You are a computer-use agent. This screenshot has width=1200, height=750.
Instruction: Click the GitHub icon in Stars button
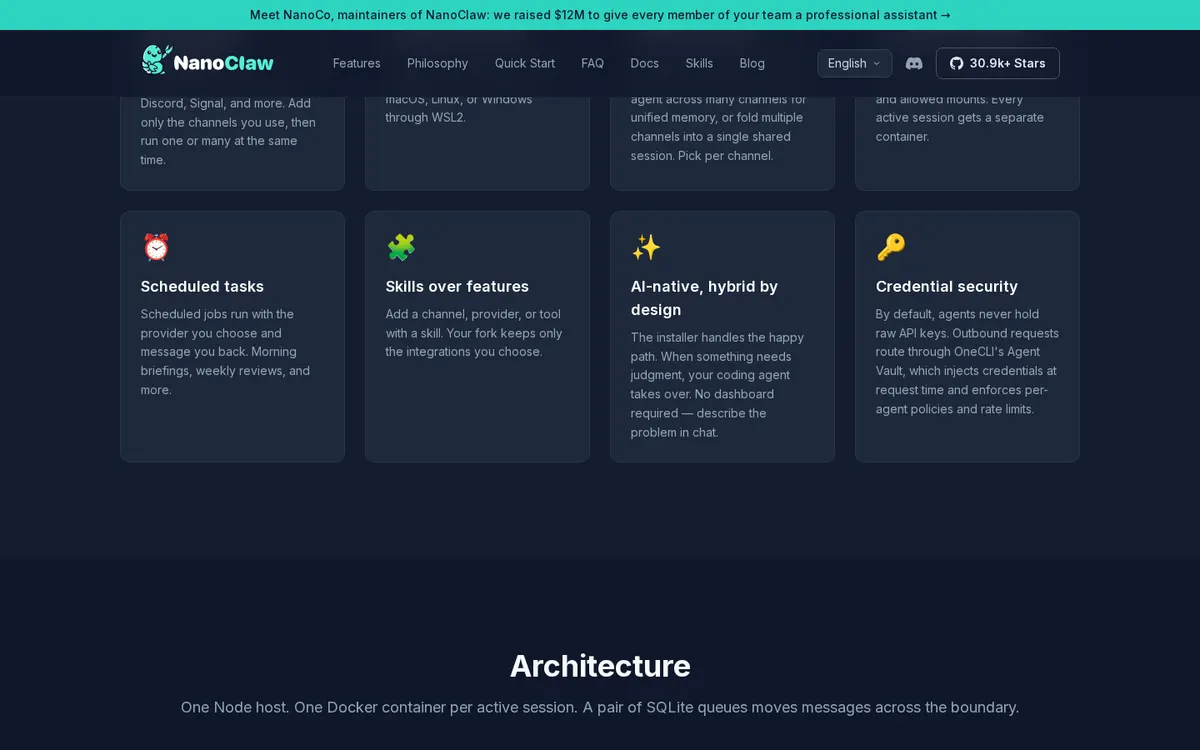click(x=956, y=63)
